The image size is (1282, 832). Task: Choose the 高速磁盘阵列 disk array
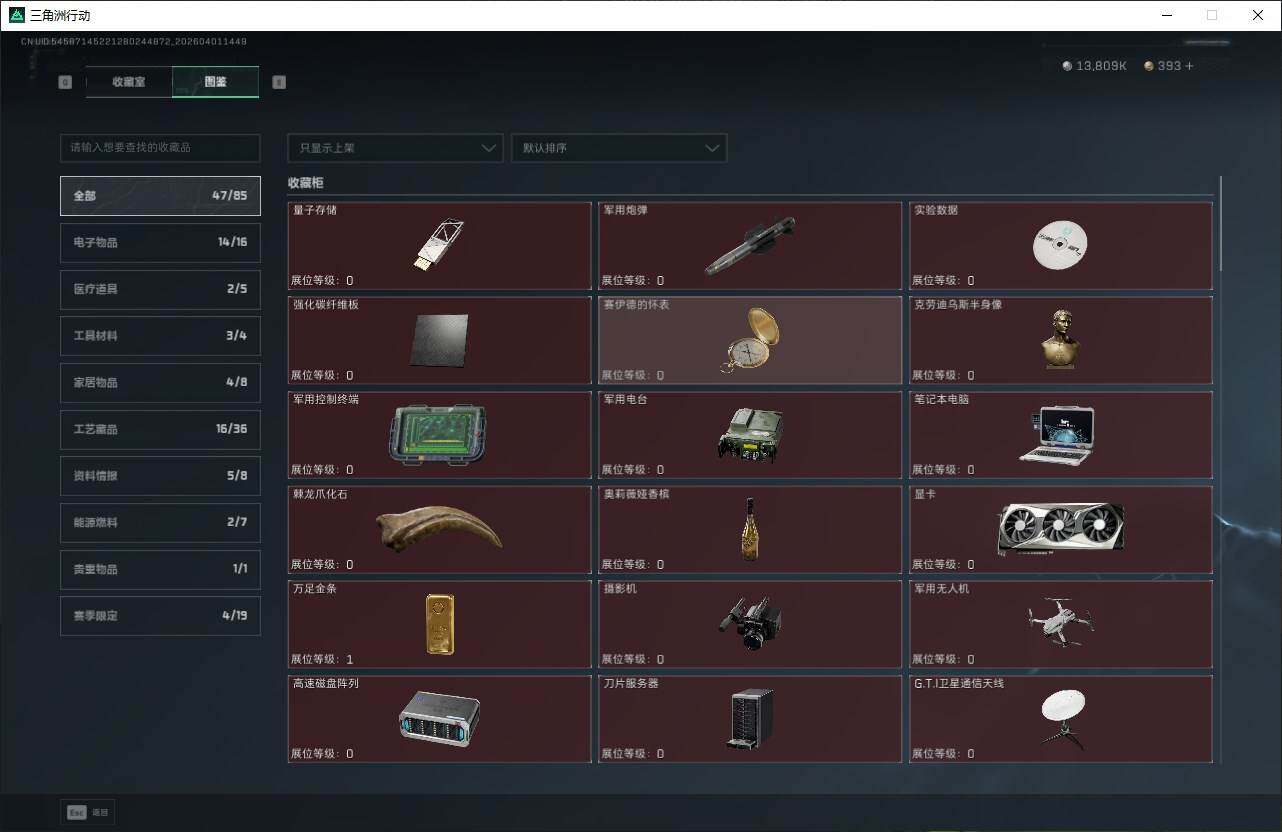(x=440, y=719)
